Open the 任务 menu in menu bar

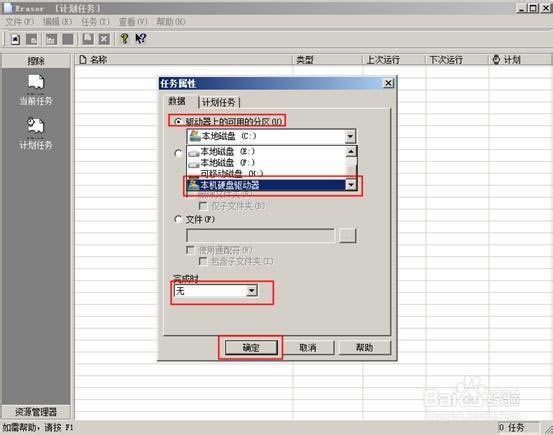pos(95,22)
